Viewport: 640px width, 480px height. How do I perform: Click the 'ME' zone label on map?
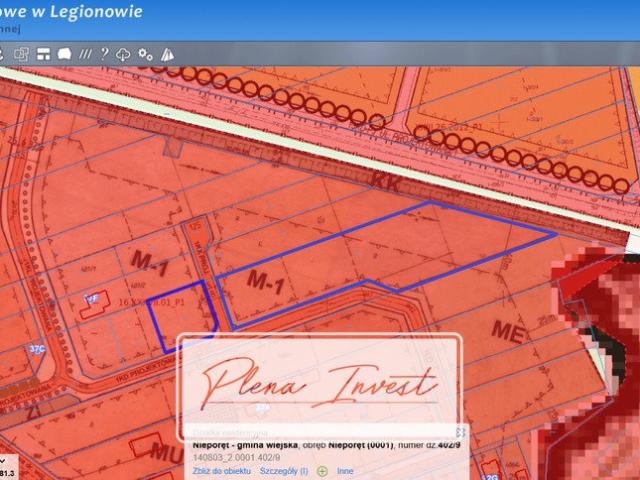pos(508,331)
